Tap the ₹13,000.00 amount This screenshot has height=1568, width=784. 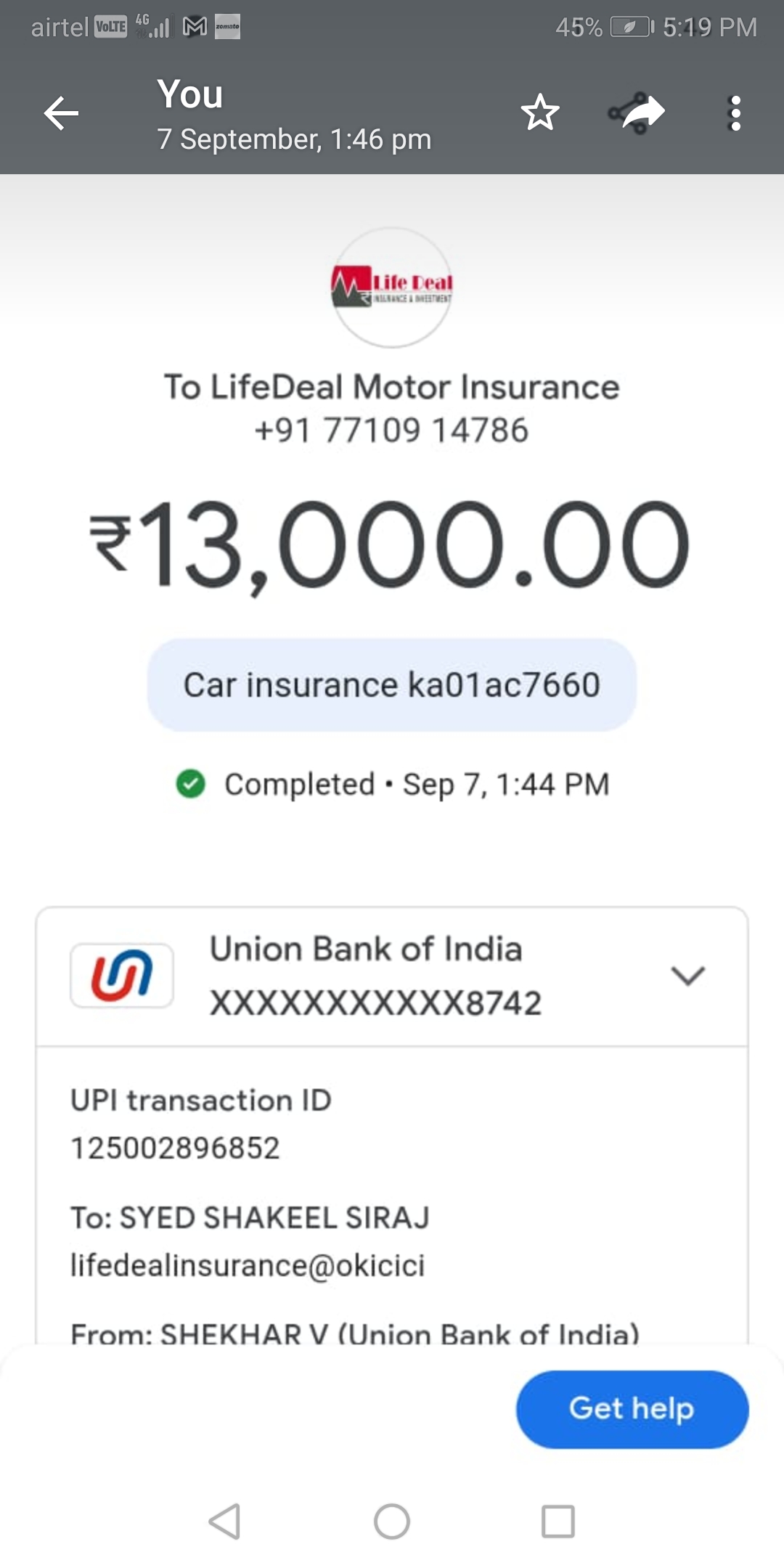(x=391, y=544)
